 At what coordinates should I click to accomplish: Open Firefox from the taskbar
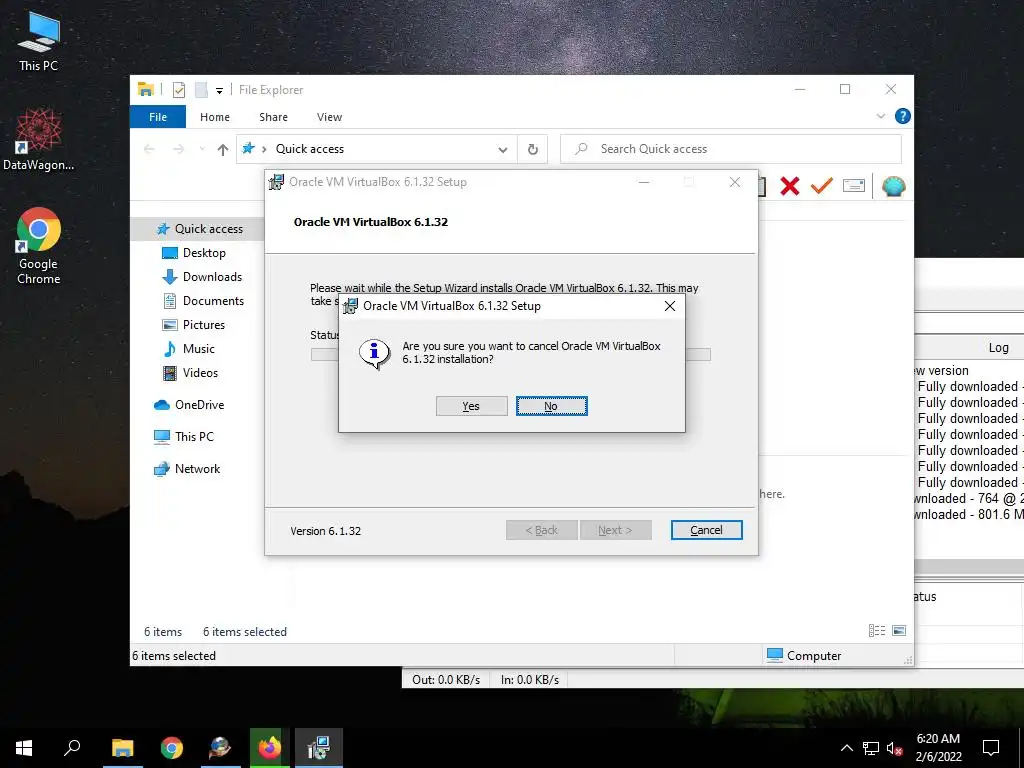point(269,748)
